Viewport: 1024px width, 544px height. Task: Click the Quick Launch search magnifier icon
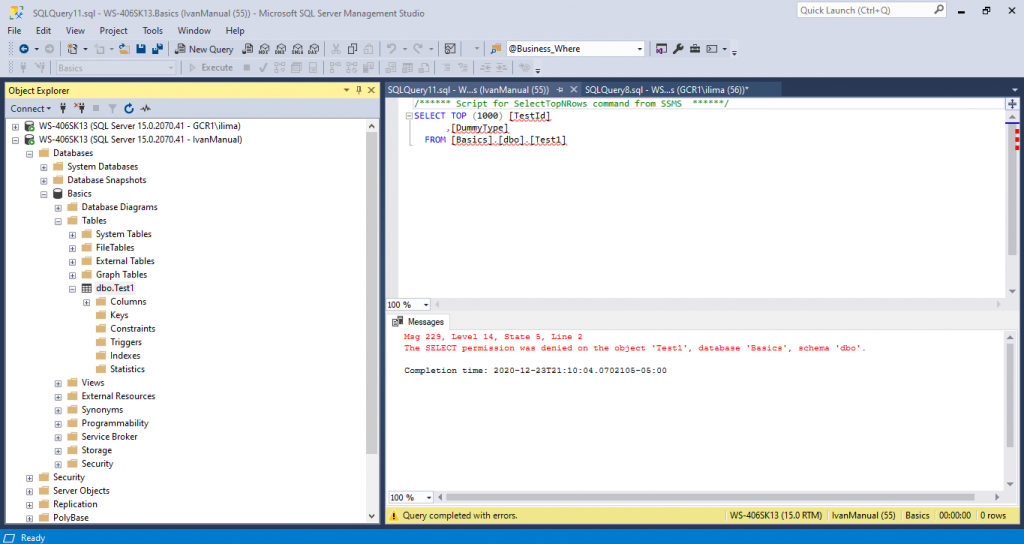(x=938, y=10)
